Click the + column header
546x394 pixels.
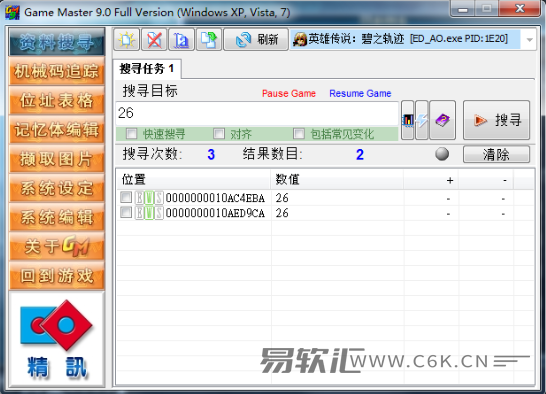coord(431,180)
